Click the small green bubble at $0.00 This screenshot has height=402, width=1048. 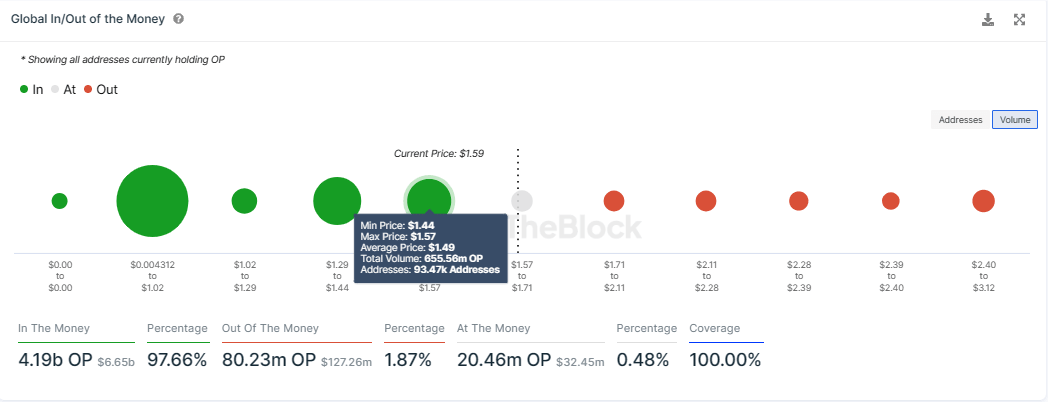[x=59, y=201]
